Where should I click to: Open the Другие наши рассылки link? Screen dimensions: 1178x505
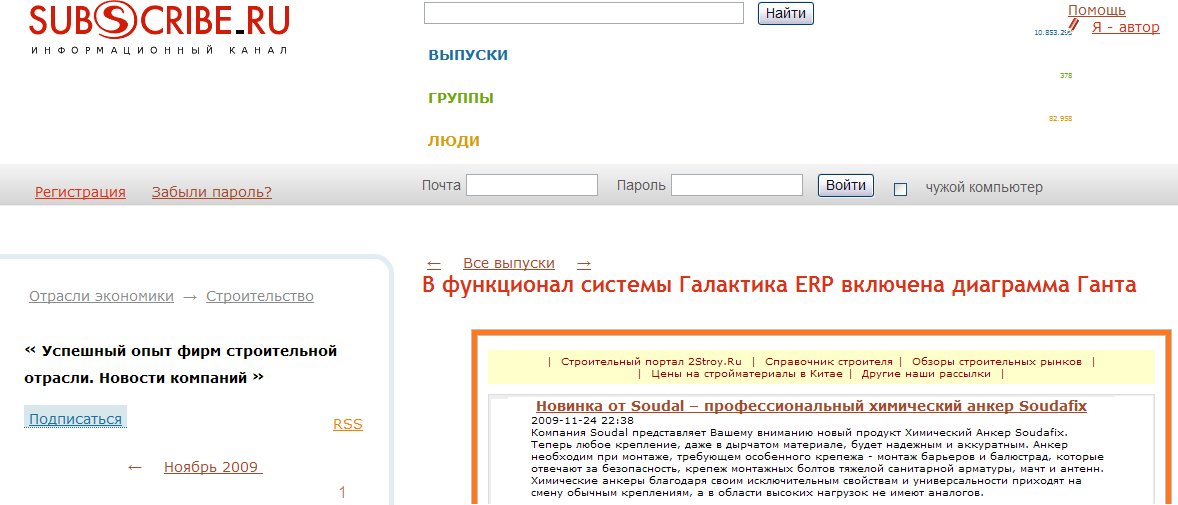tap(926, 373)
